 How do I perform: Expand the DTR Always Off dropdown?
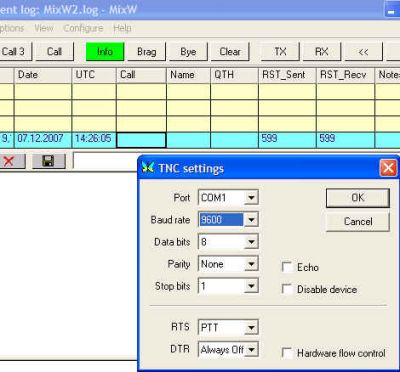(x=252, y=350)
